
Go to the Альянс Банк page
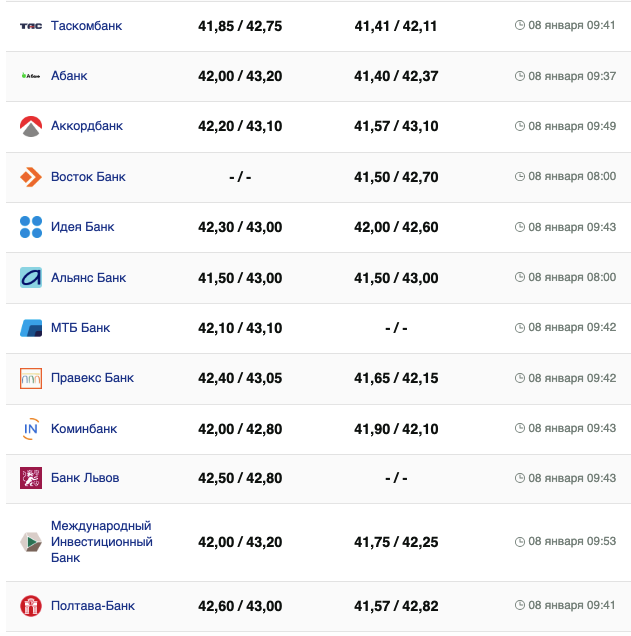(x=88, y=277)
